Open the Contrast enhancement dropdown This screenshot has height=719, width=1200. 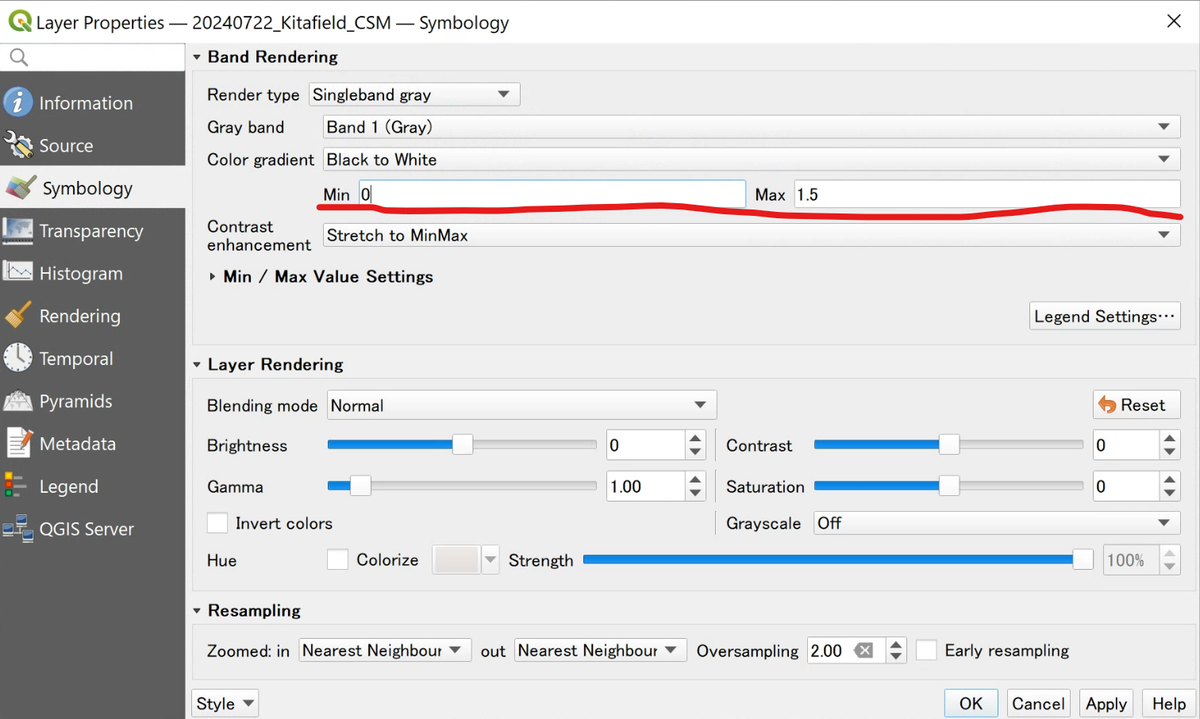coord(751,235)
